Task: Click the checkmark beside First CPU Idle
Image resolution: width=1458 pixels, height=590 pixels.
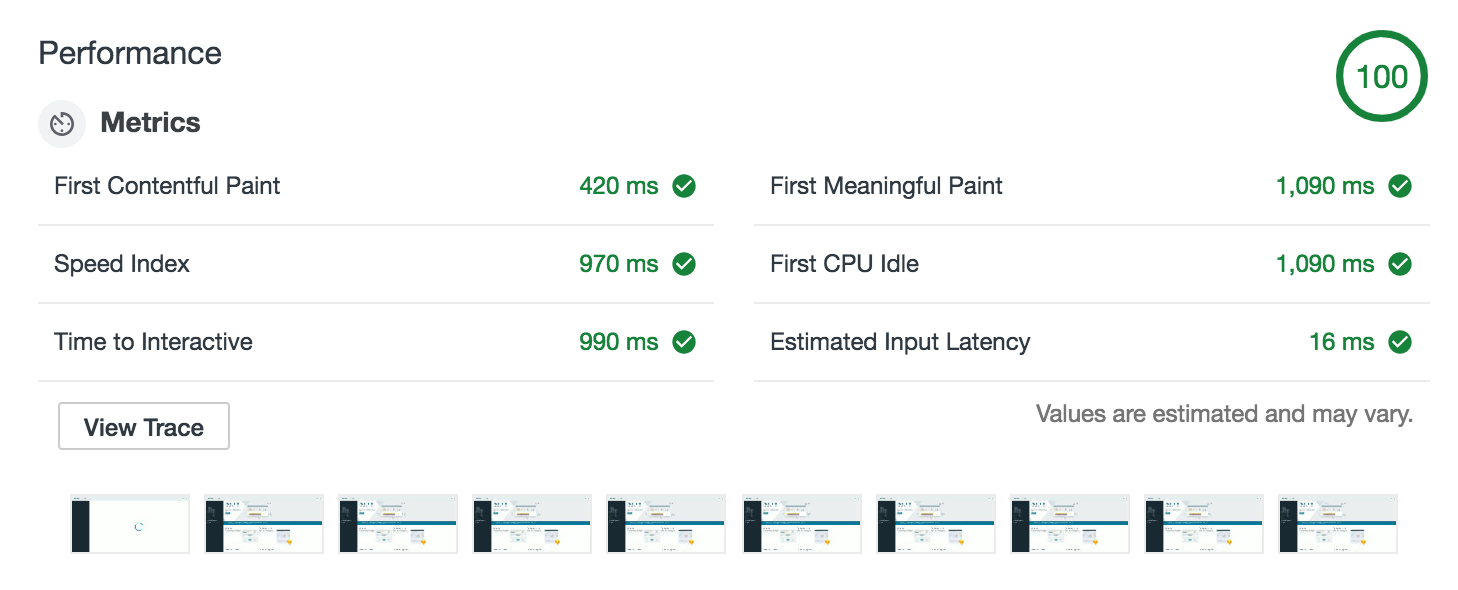Action: pyautogui.click(x=1399, y=264)
